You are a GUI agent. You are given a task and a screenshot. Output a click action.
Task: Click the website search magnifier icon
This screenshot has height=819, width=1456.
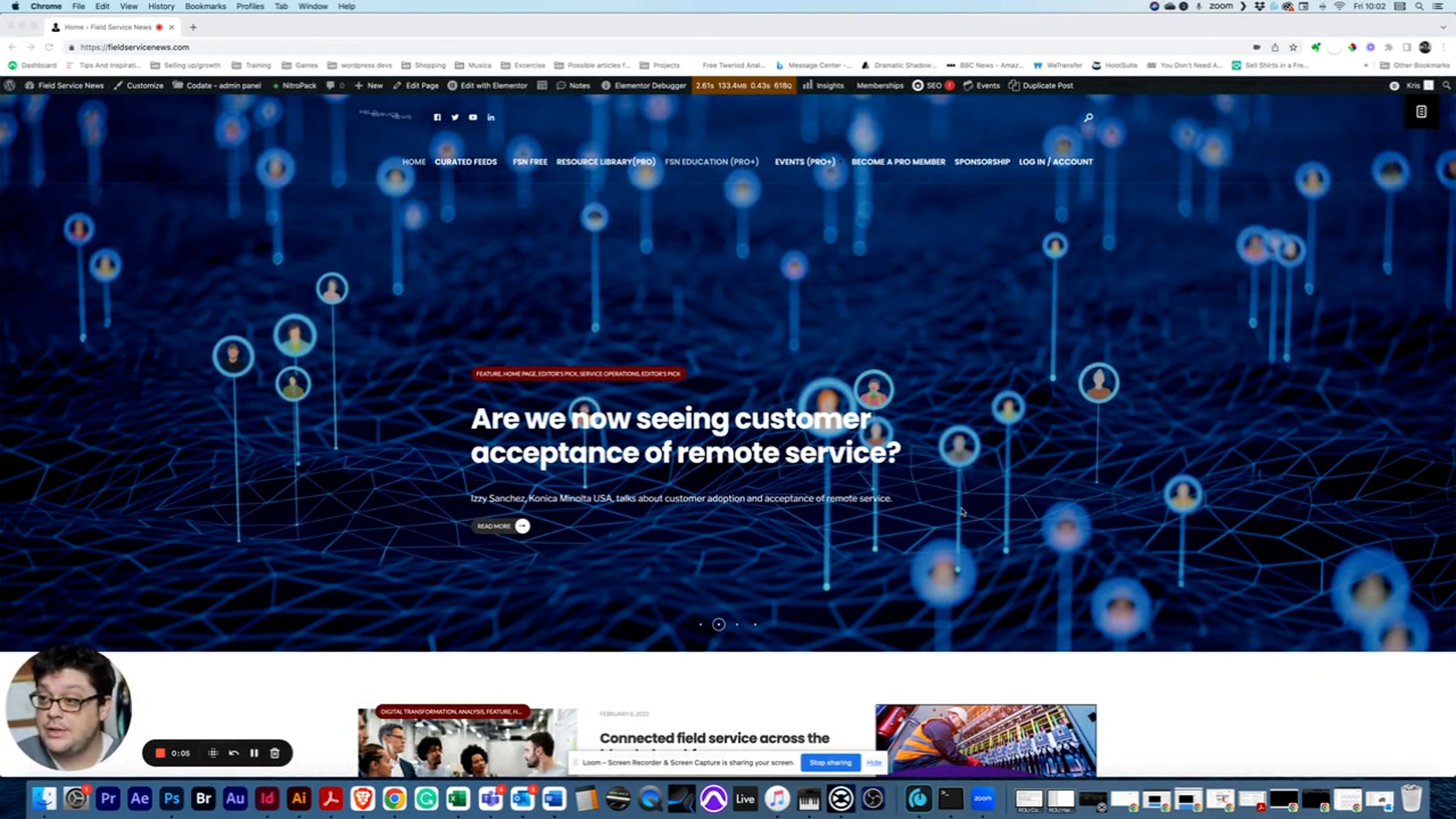point(1088,117)
